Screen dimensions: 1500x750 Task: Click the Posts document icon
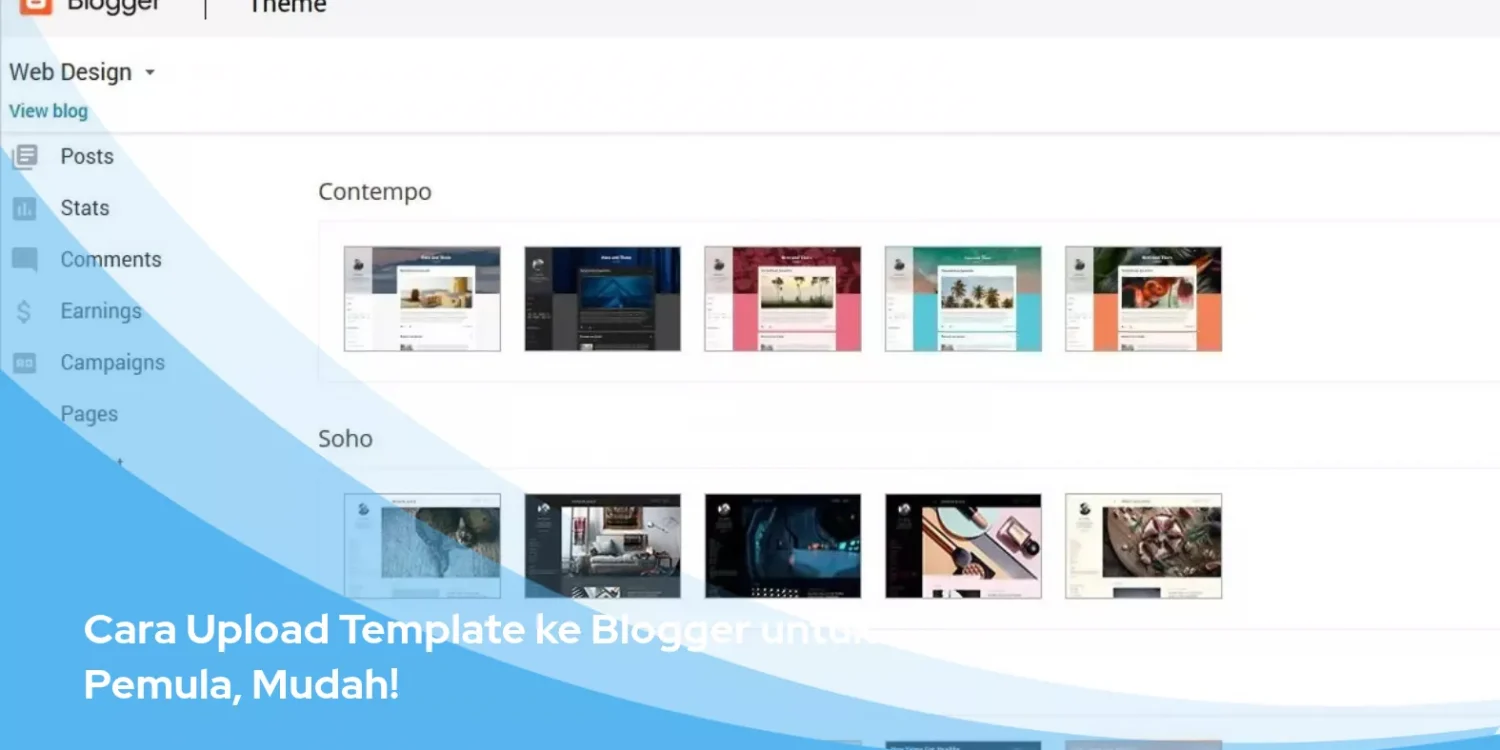(x=25, y=156)
